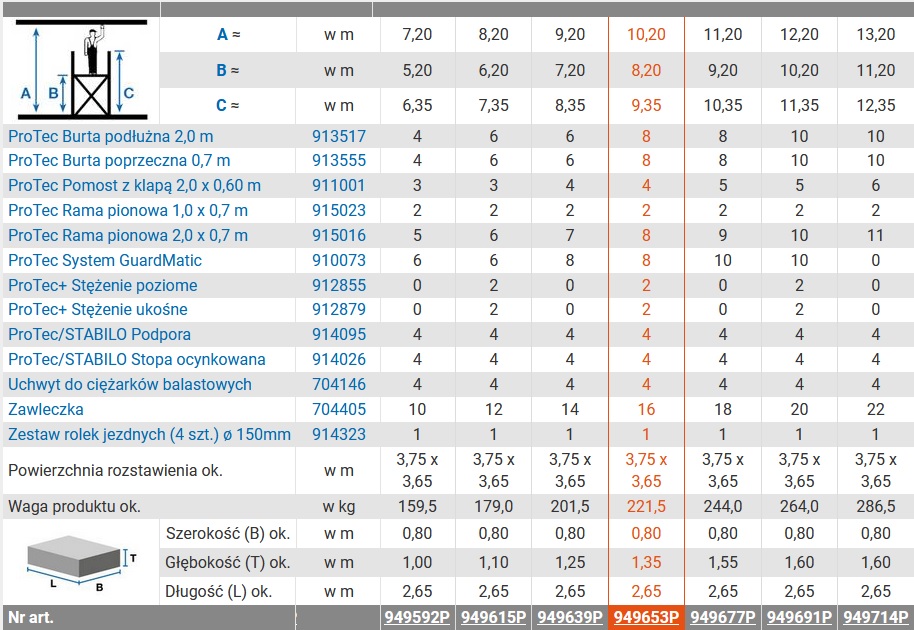Open article number 912855
The image size is (914, 630).
[x=339, y=286]
